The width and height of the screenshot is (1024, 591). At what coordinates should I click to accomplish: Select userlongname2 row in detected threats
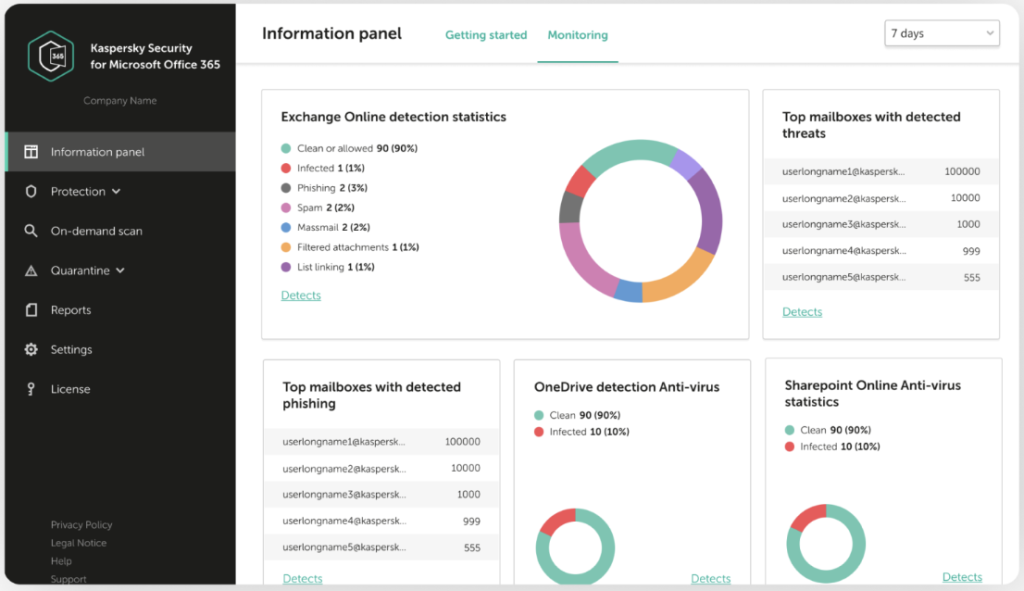tap(881, 198)
